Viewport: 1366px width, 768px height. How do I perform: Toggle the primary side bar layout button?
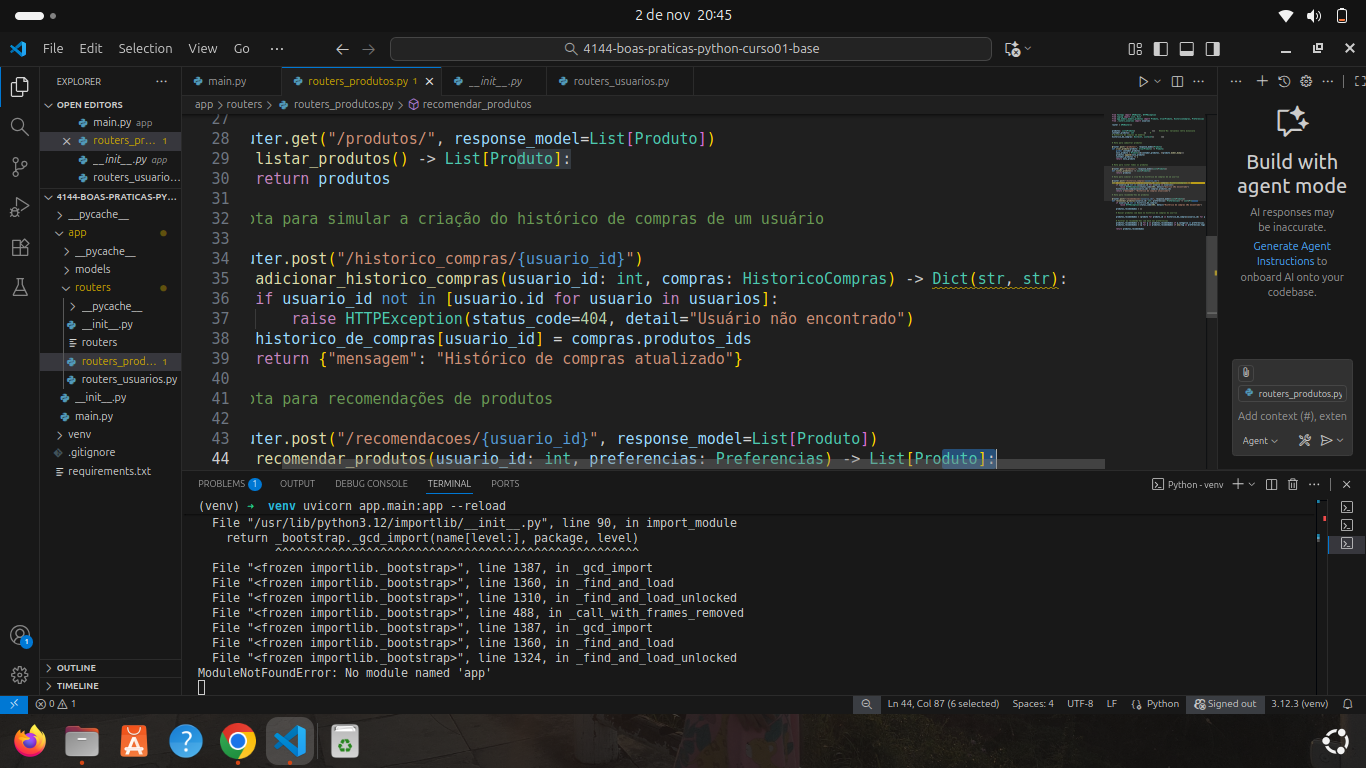point(1160,48)
